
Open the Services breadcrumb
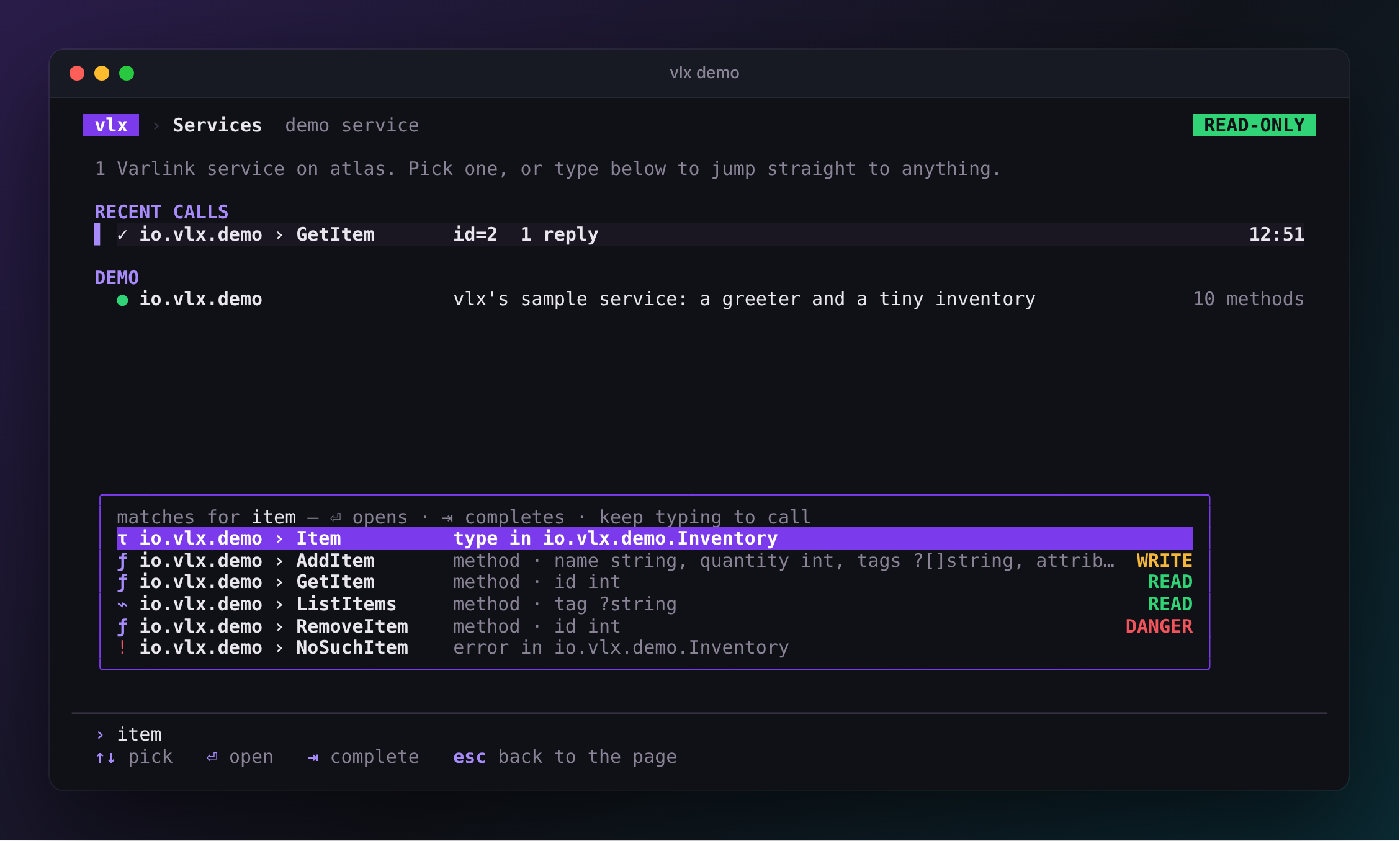tap(217, 125)
